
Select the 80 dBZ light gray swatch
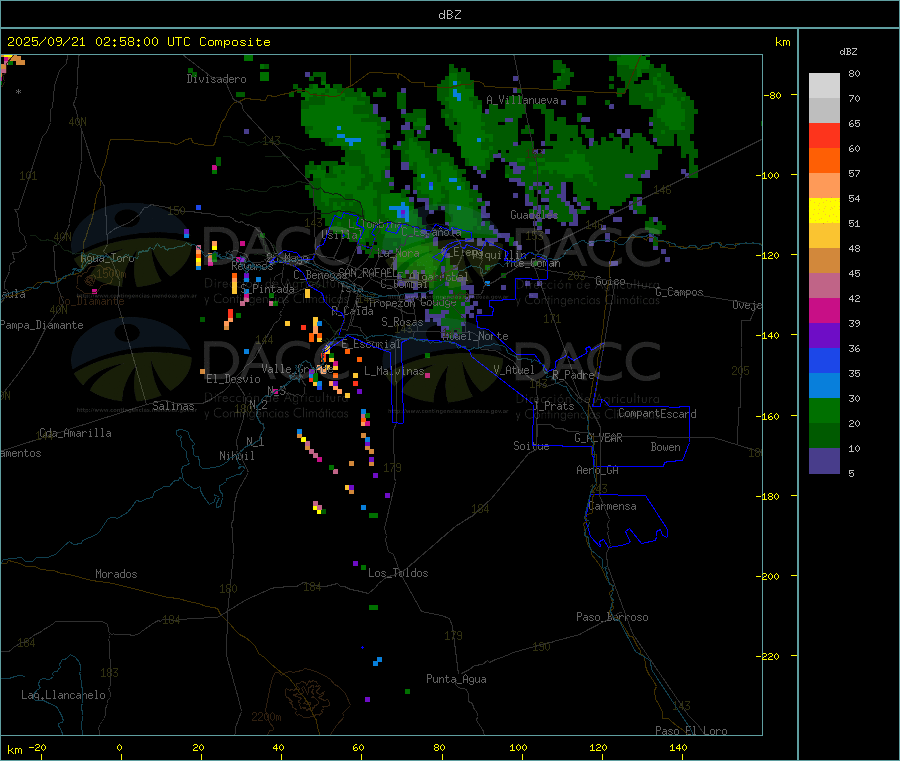point(824,86)
